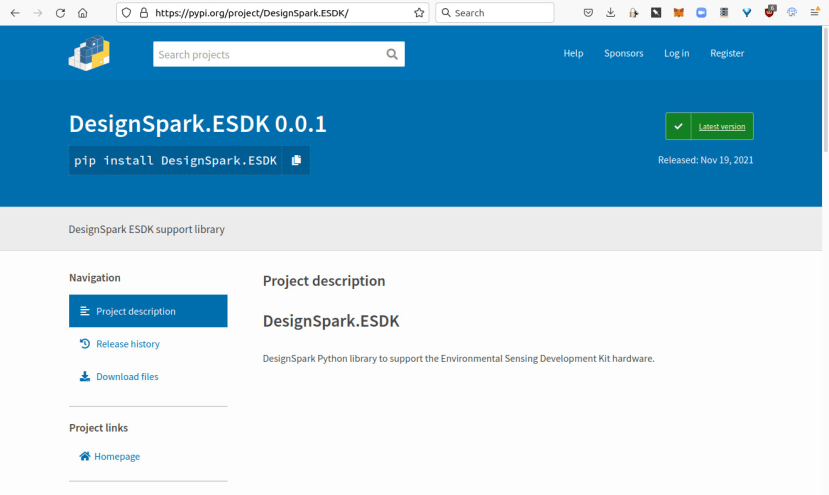
Task: Click the DesignSpark.ESDK description heading
Action: tap(331, 321)
